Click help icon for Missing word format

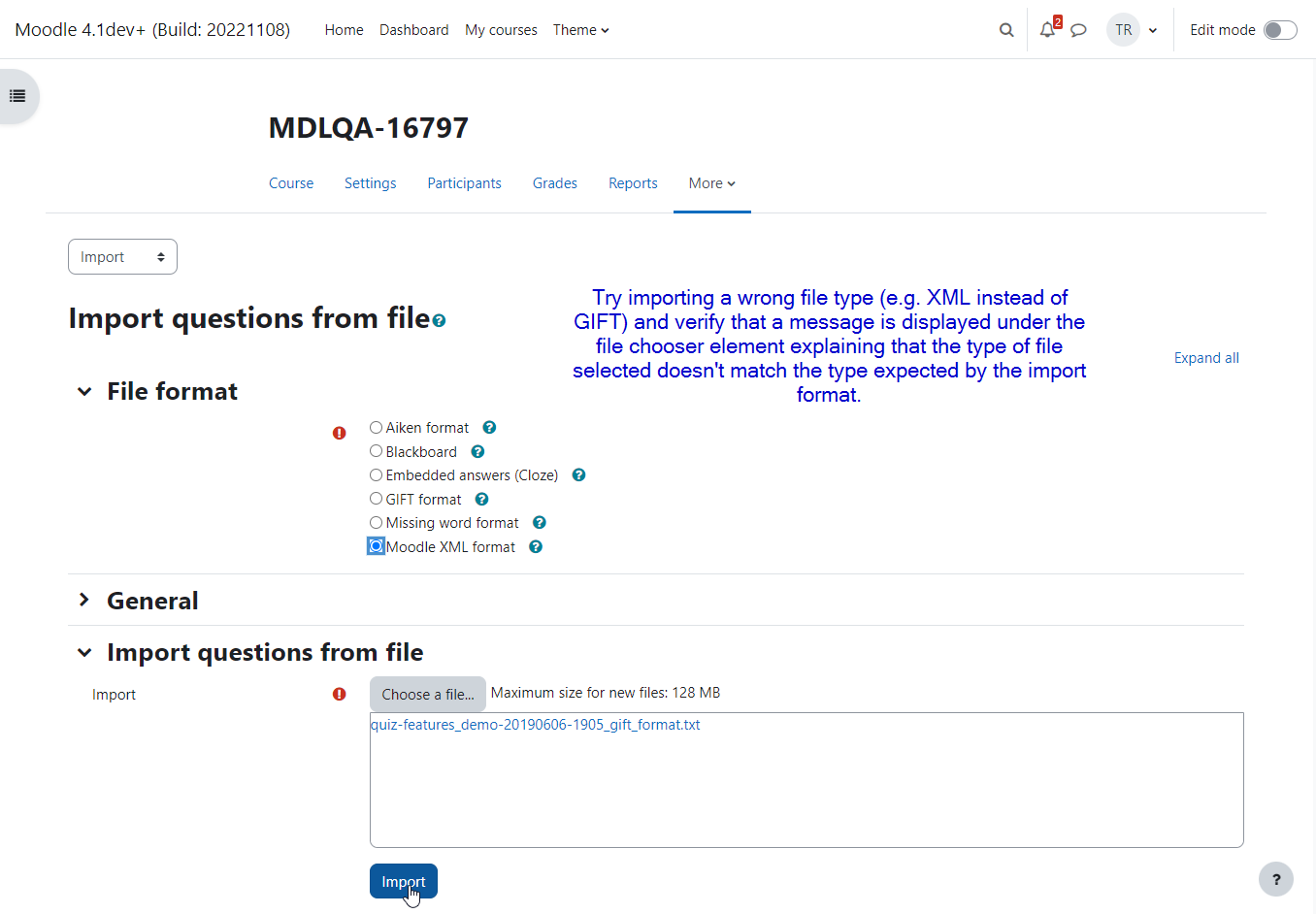pos(539,522)
